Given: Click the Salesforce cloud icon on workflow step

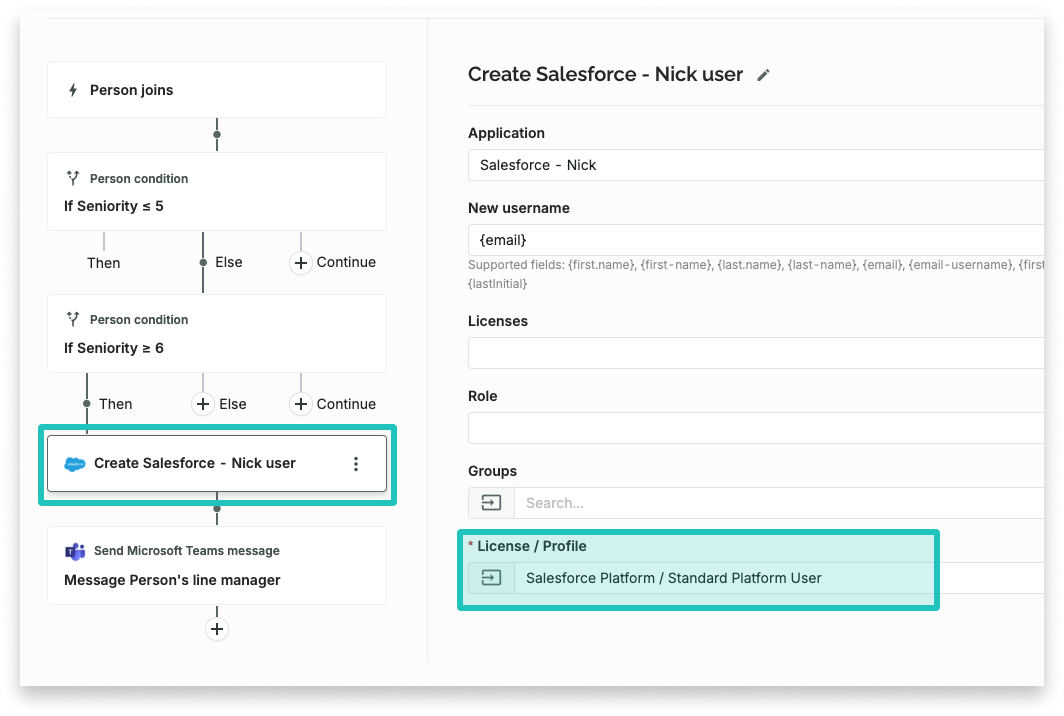Looking at the screenshot, I should (x=73, y=463).
